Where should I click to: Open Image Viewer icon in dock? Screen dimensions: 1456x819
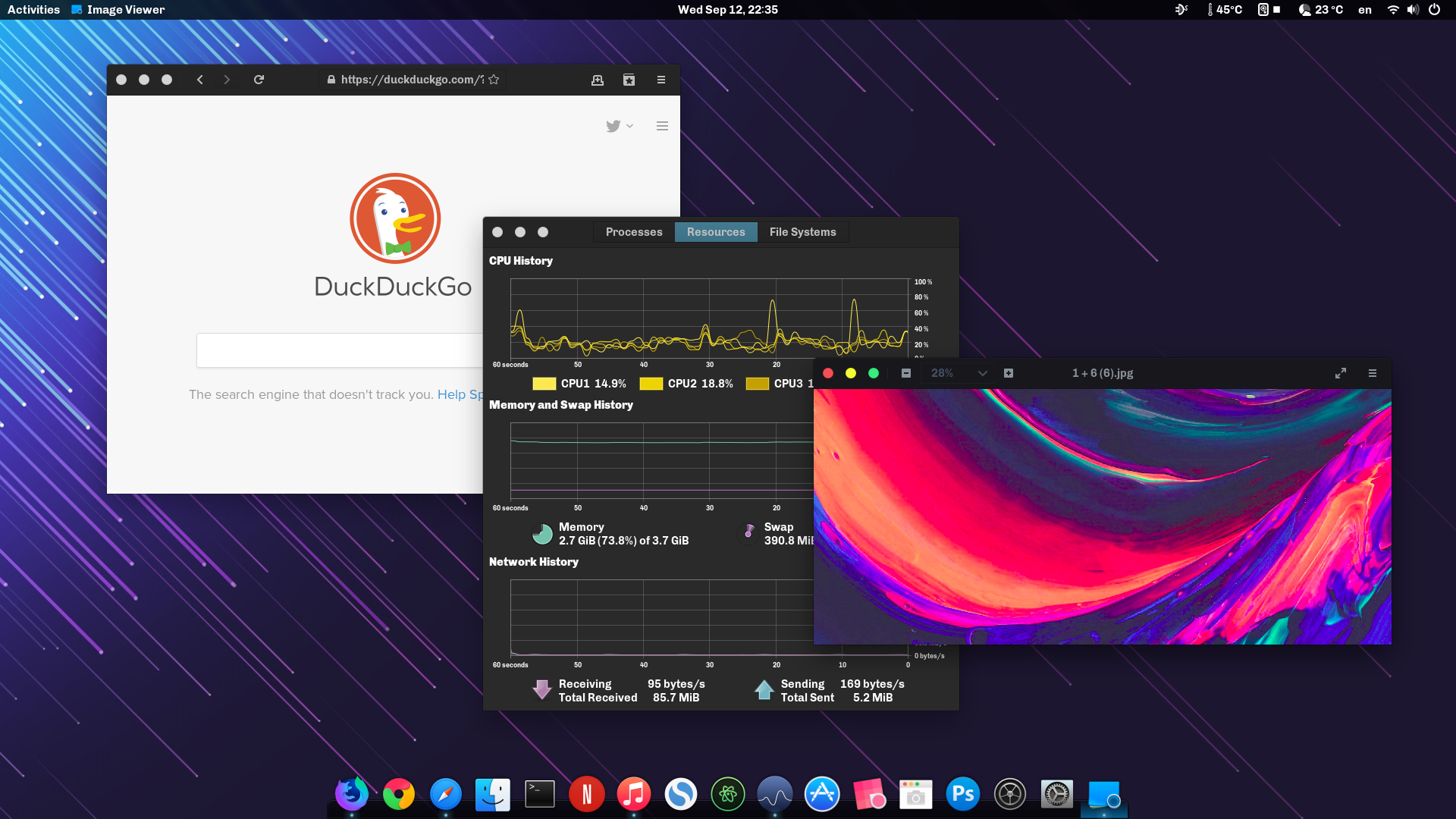pos(1104,794)
